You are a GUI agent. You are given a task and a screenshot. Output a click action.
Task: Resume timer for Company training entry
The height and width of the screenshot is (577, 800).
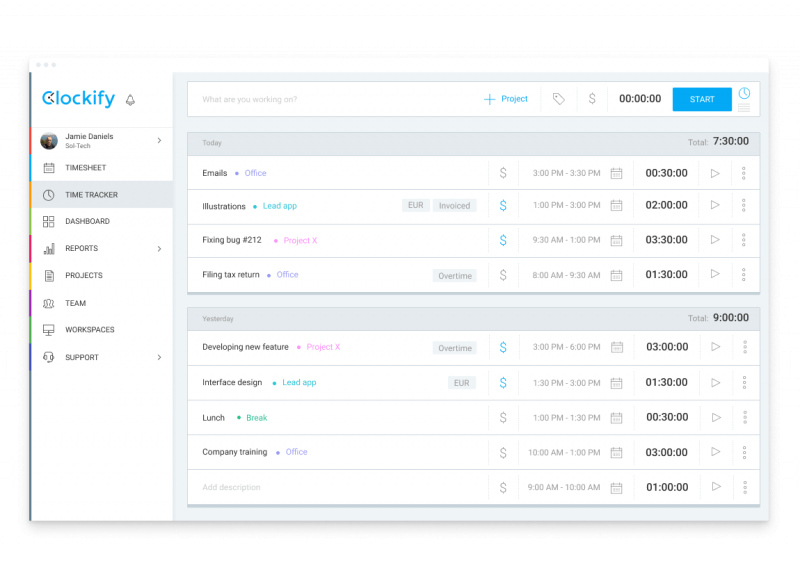(716, 452)
